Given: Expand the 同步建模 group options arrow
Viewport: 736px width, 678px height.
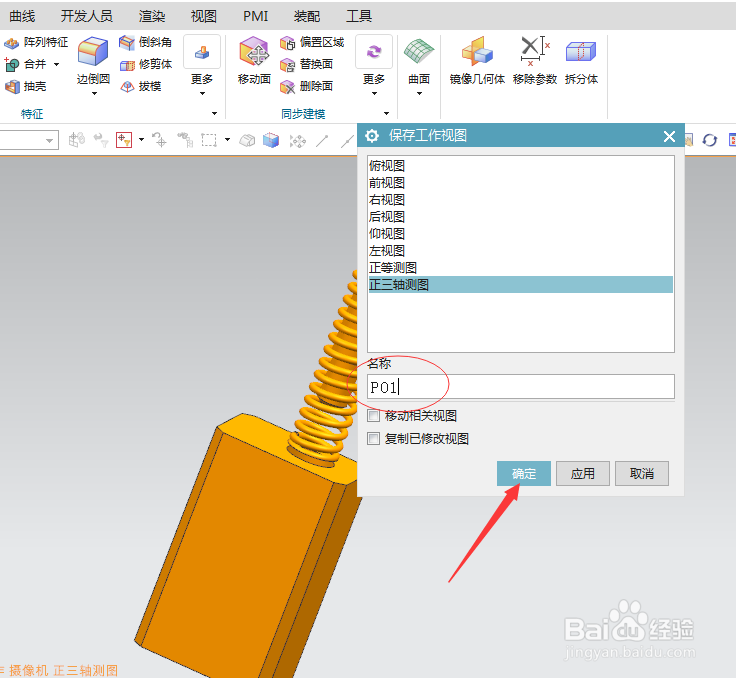Looking at the screenshot, I should (386, 114).
